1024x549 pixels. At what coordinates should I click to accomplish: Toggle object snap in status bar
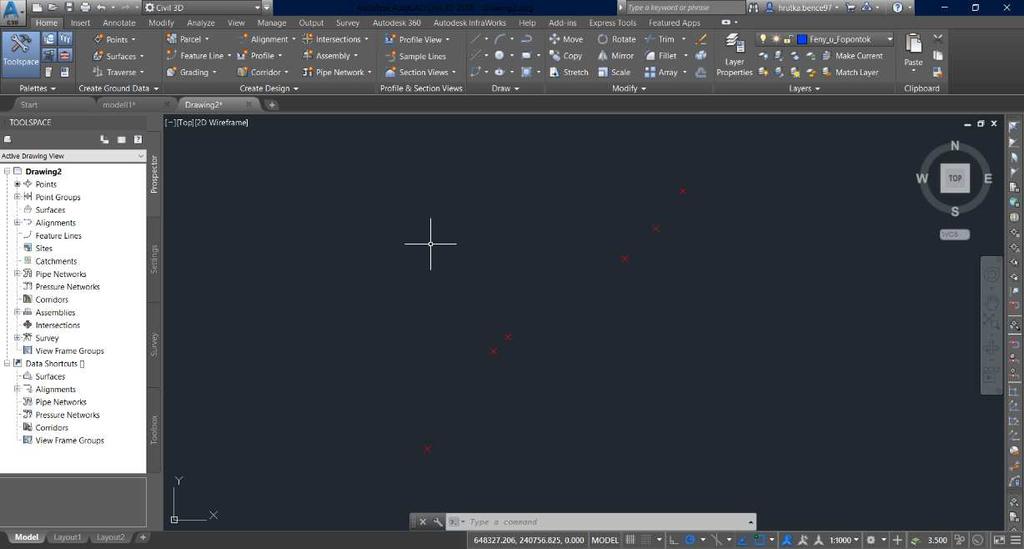759,540
